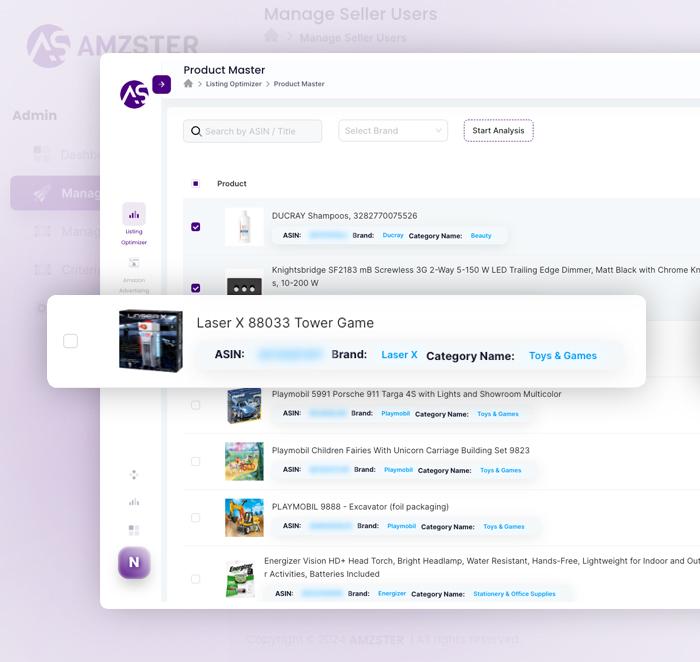The image size is (700, 662).
Task: Open the highlighted Manage item in background sidebar
Action: pos(55,193)
